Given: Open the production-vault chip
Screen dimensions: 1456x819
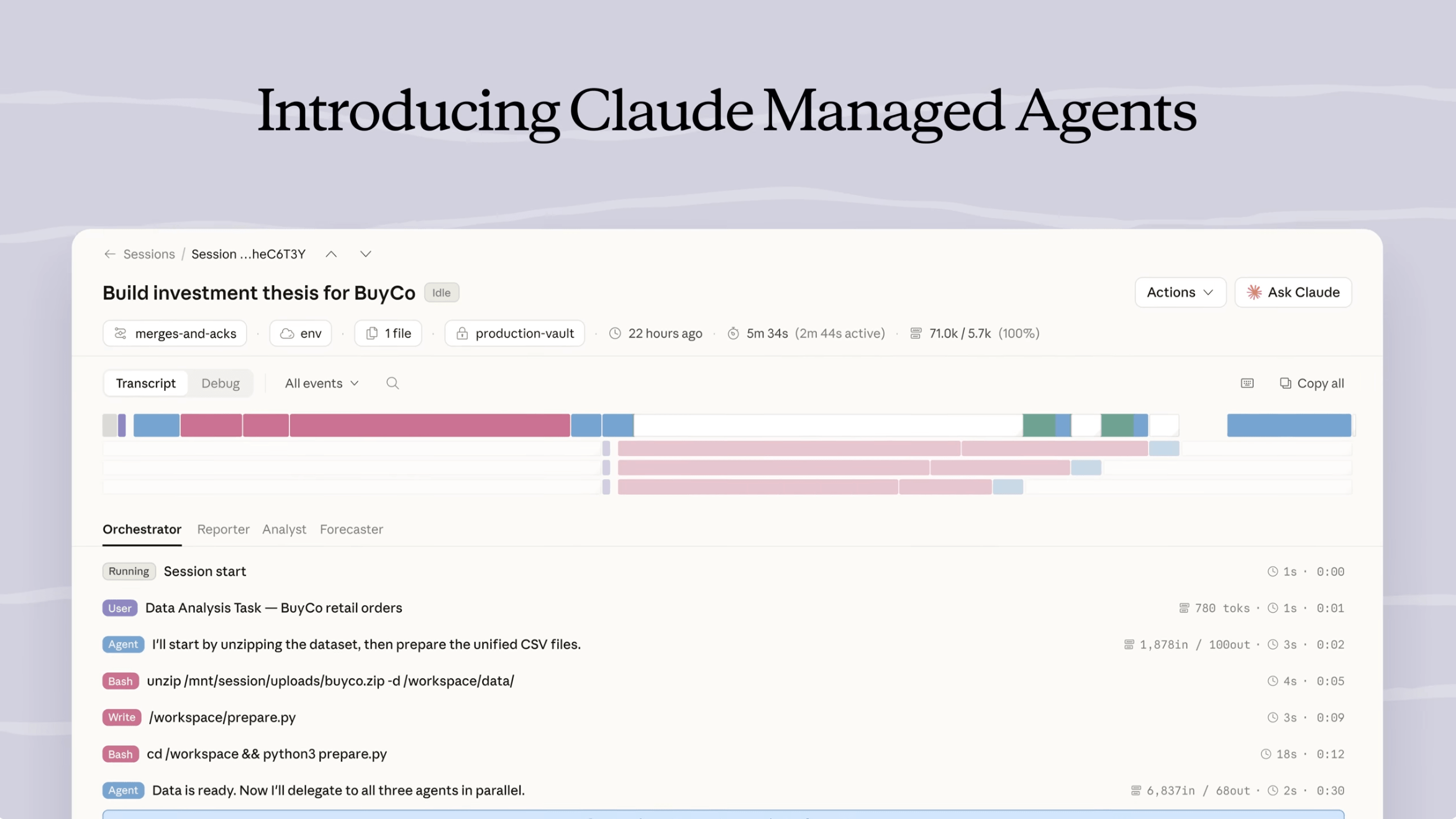Looking at the screenshot, I should 515,334.
